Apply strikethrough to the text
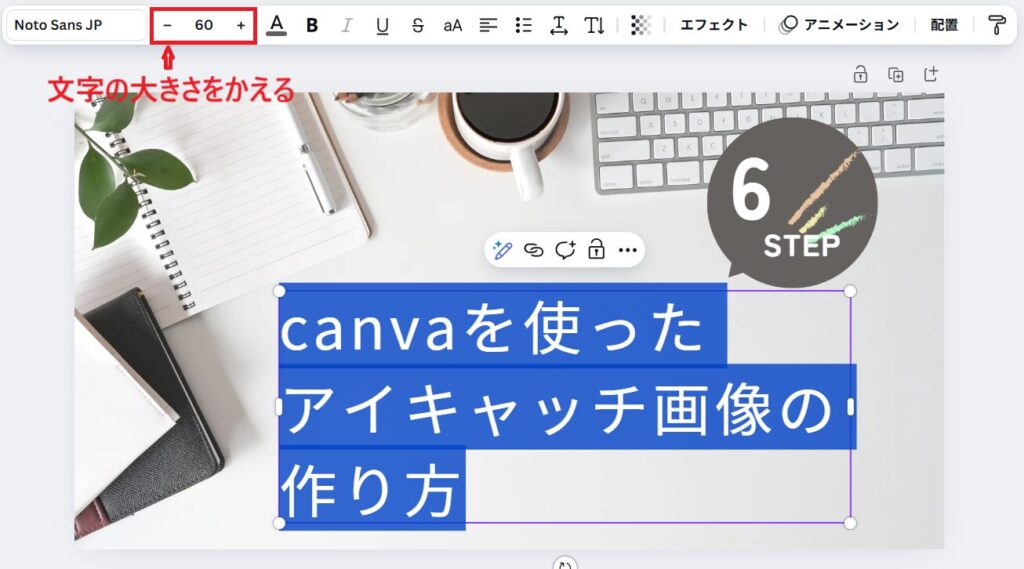The width and height of the screenshot is (1024, 569). pyautogui.click(x=417, y=25)
